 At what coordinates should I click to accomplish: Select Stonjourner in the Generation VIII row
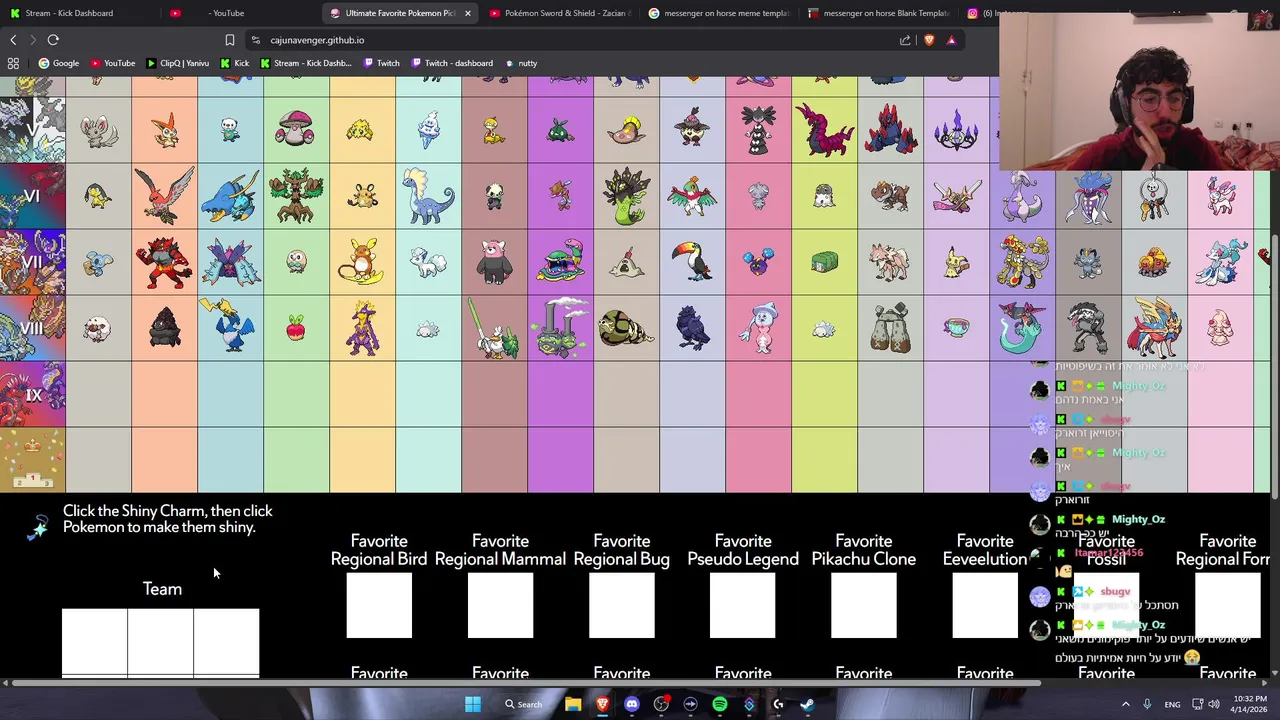[890, 328]
